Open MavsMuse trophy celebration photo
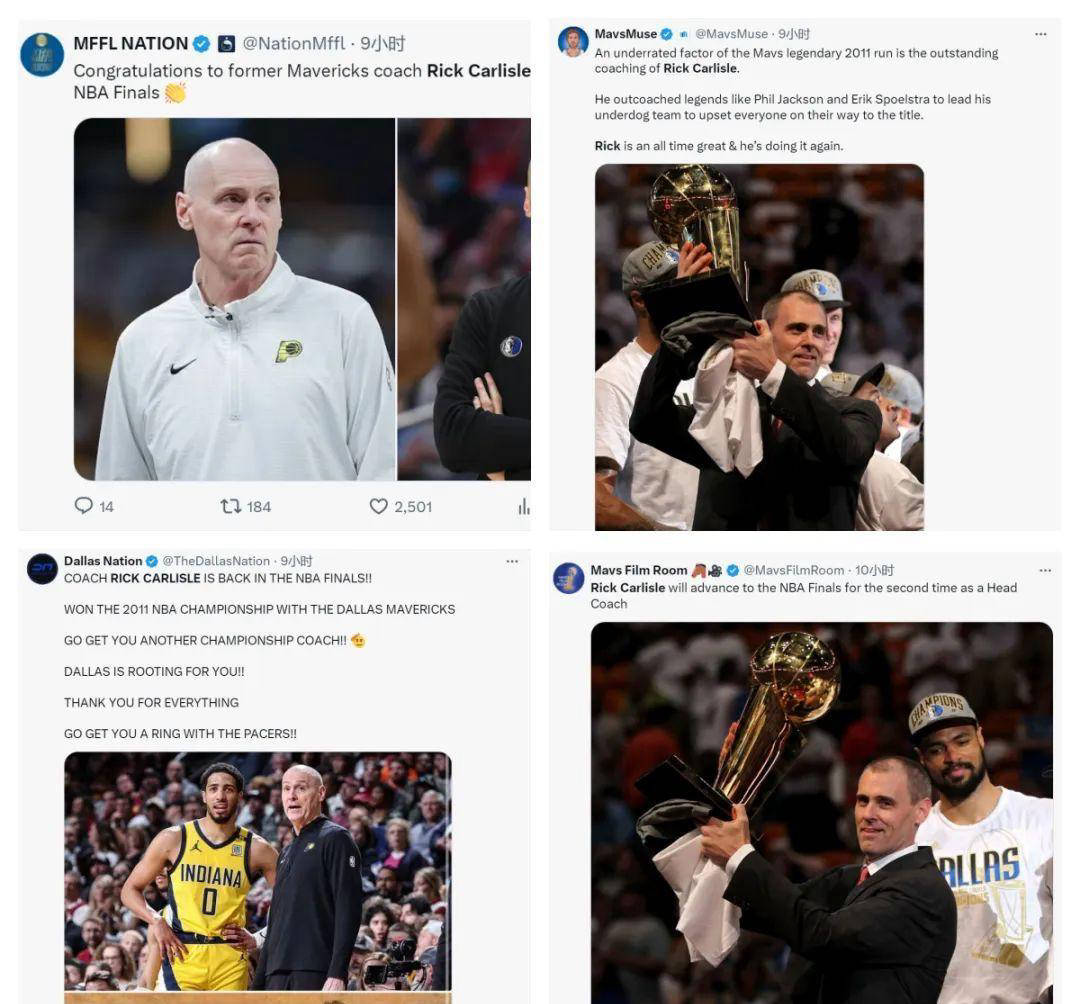The image size is (1080, 1004). click(759, 347)
